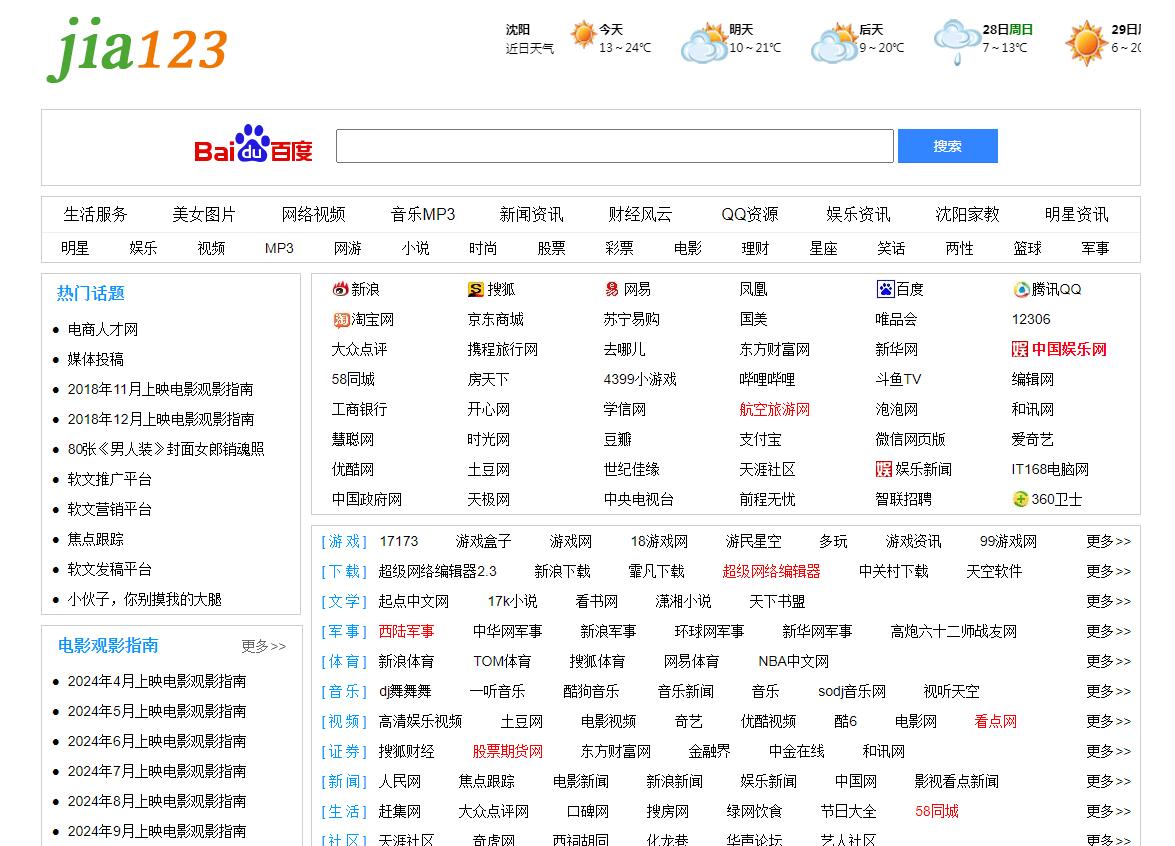
Task: Click the jia123 site logo
Action: tap(137, 49)
